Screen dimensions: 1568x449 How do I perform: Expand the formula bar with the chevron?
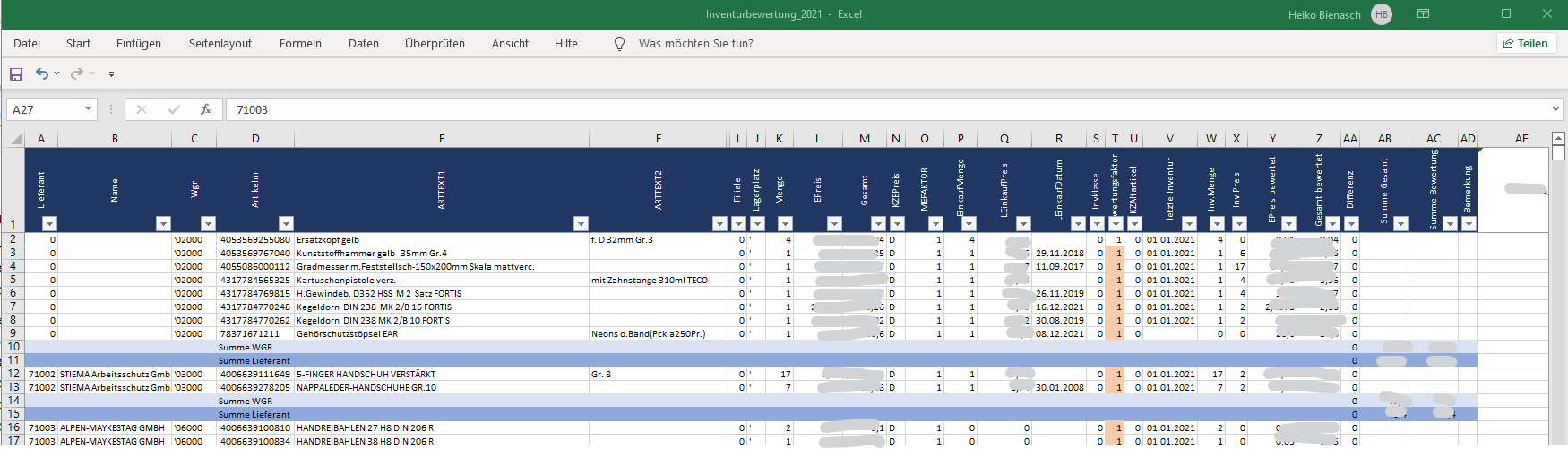1555,109
